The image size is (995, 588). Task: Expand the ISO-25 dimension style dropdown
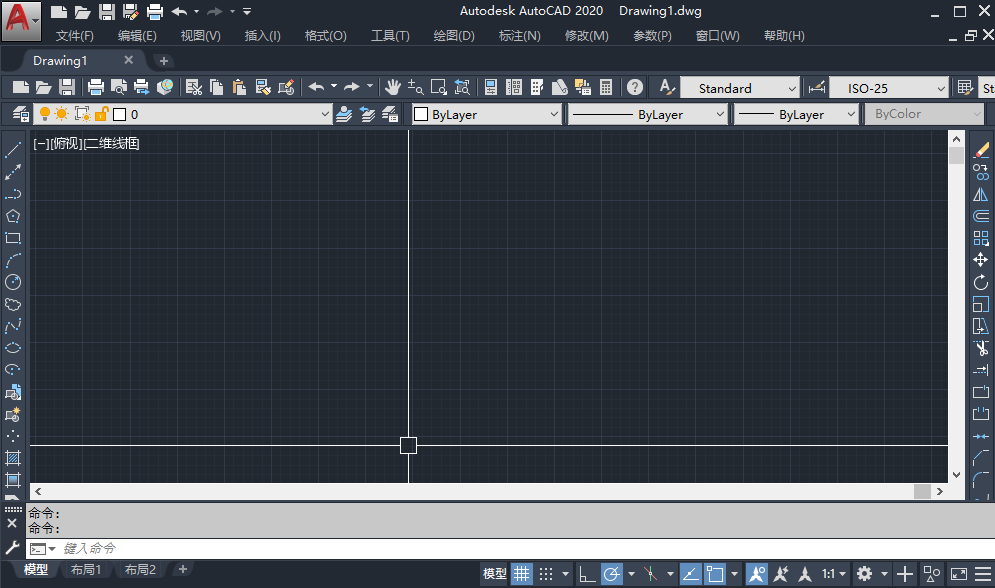click(940, 89)
